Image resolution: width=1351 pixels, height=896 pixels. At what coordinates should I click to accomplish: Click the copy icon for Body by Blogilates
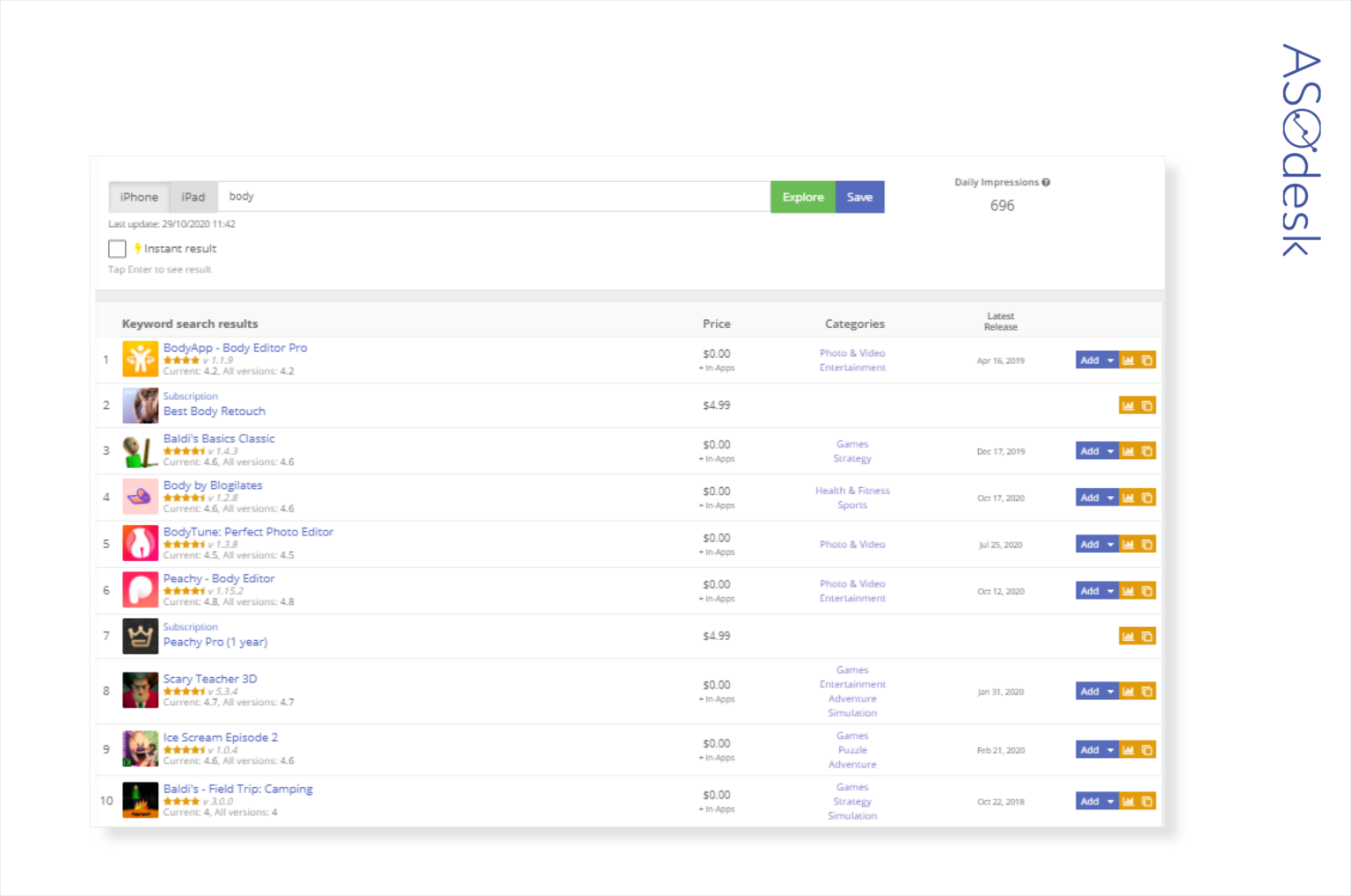(1148, 497)
